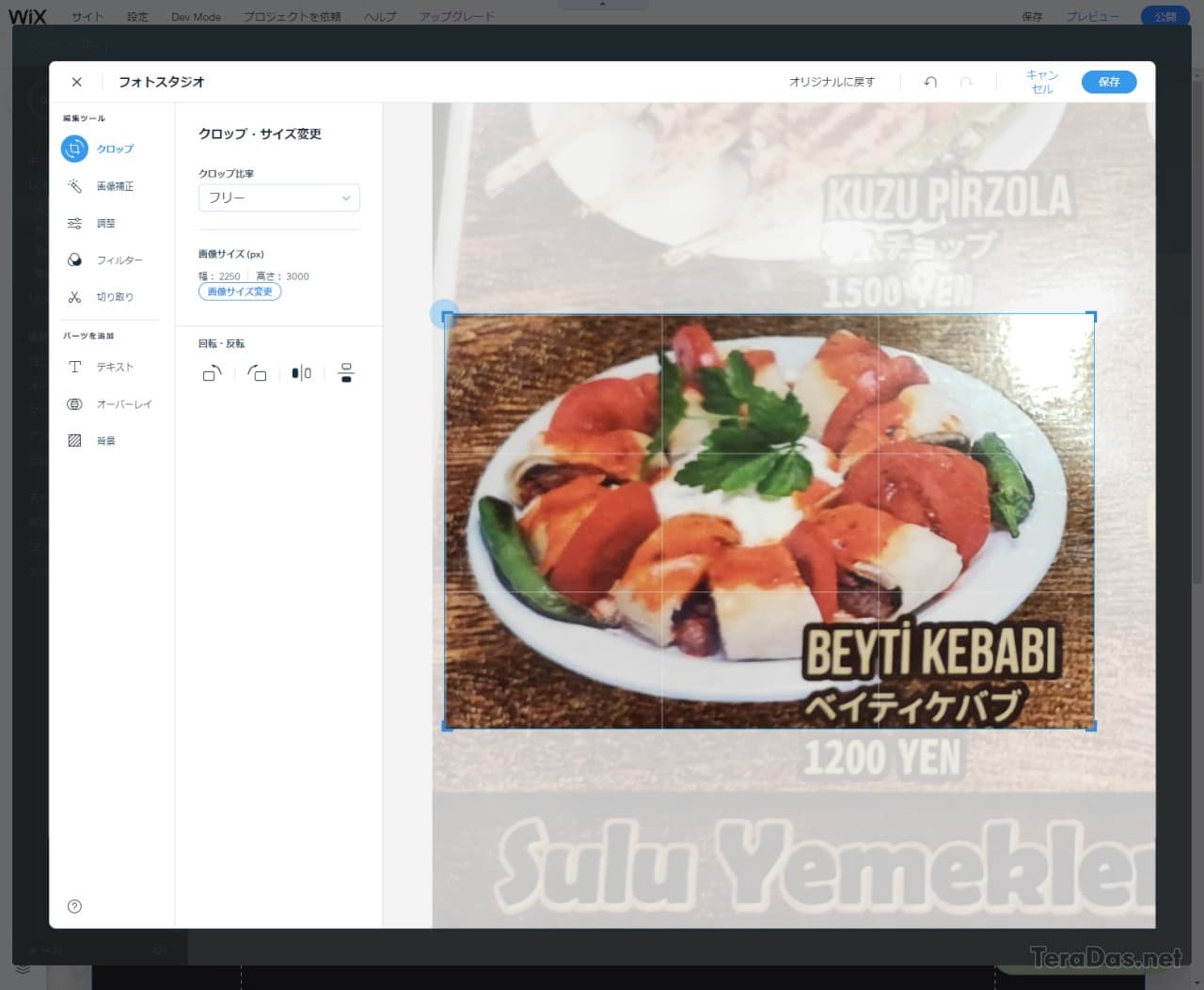This screenshot has width=1204, height=990.
Task: Flip image horizontally icon
Action: 301,373
